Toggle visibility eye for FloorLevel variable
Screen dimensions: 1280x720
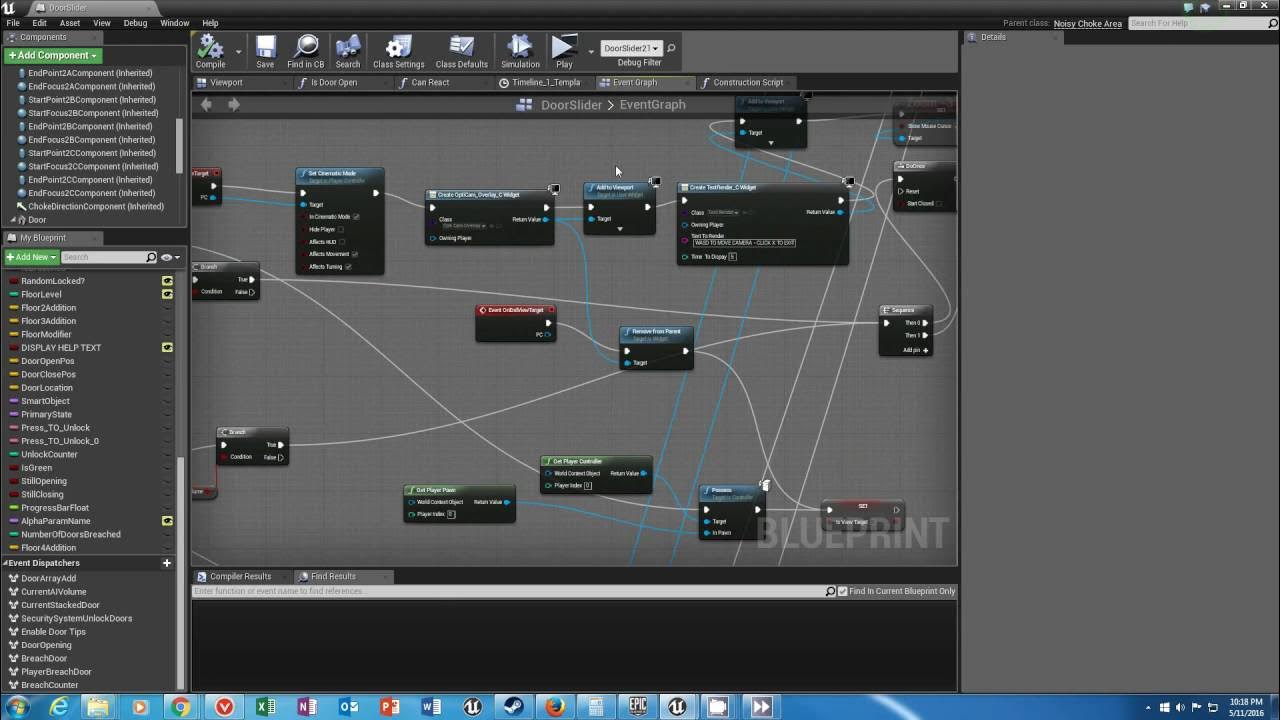(167, 294)
